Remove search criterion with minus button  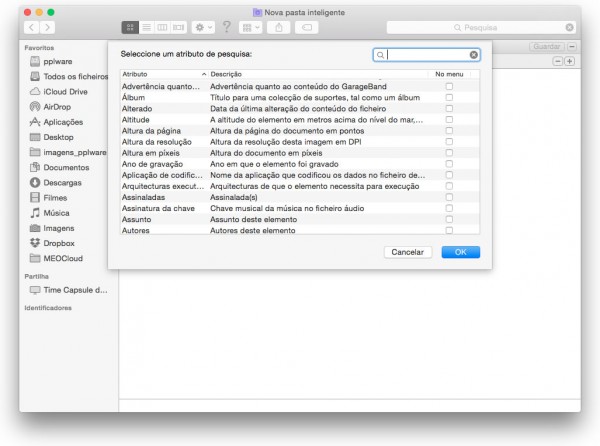pos(558,61)
